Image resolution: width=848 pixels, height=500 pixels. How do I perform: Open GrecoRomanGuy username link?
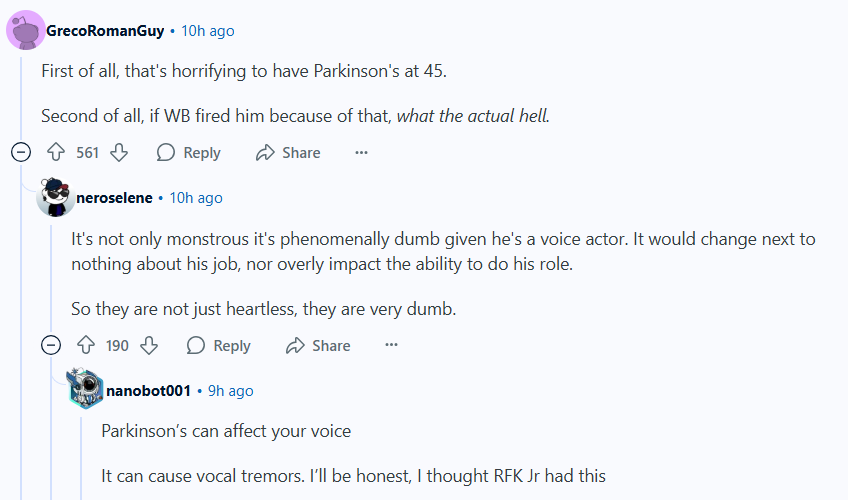(x=105, y=31)
